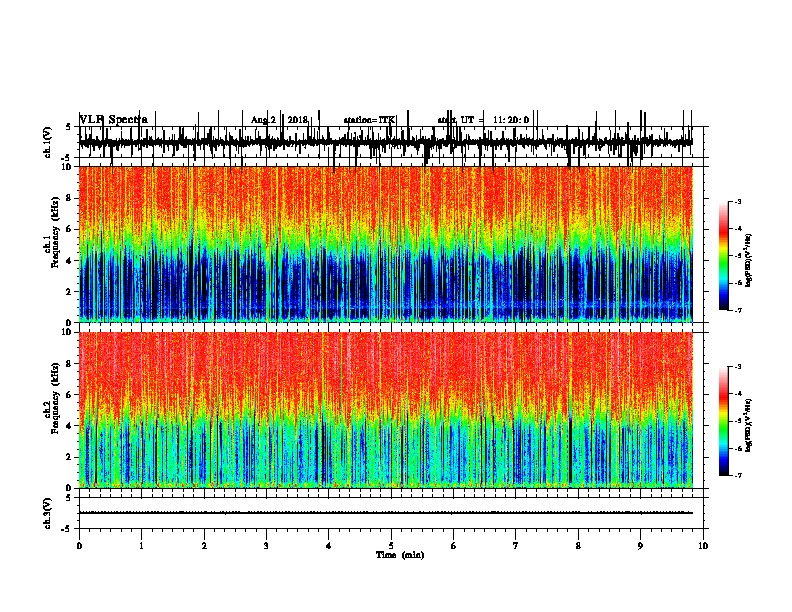Click the '3' tick on the time axis

(x=266, y=546)
